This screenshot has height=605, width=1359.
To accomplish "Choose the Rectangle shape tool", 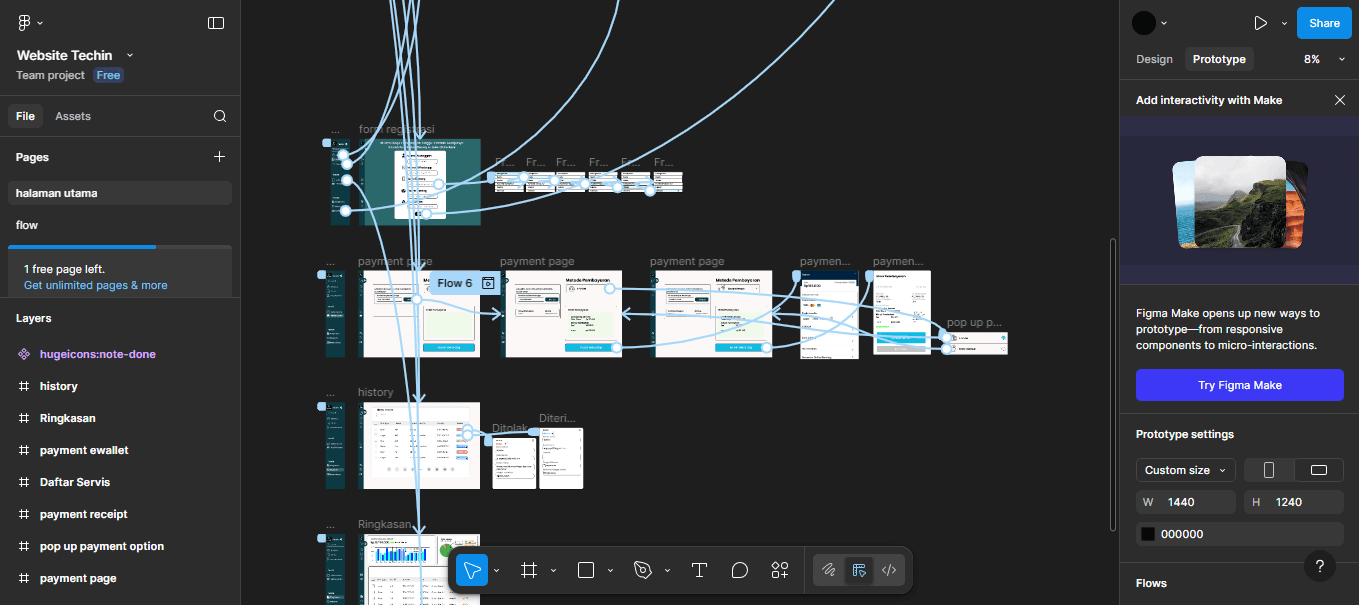I will (x=586, y=570).
